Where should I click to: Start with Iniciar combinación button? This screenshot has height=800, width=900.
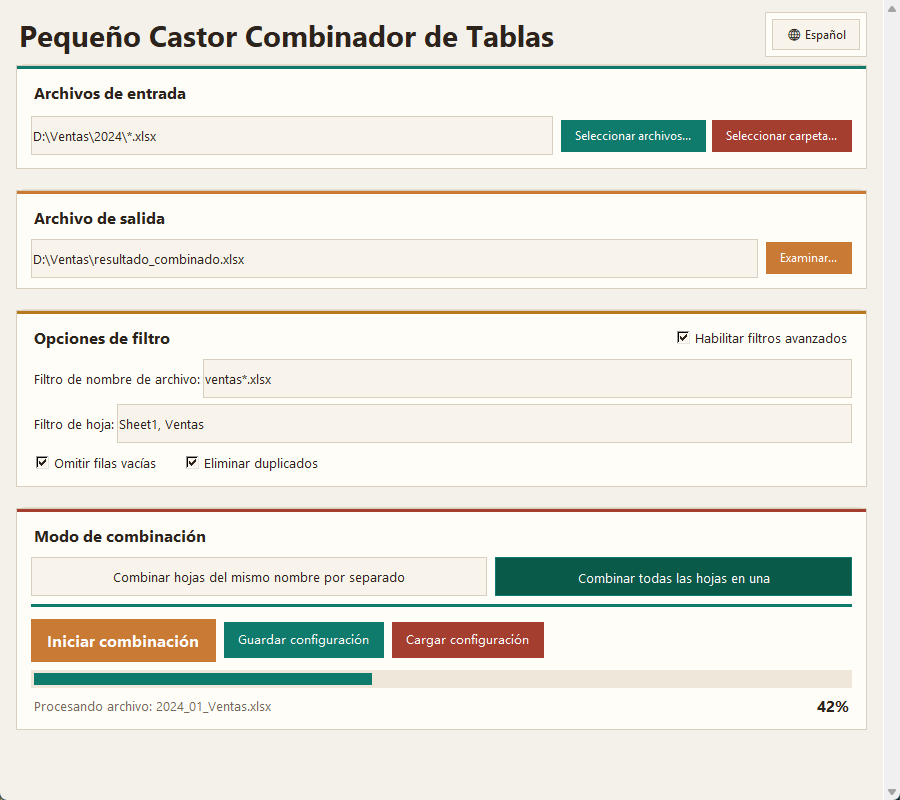[123, 640]
